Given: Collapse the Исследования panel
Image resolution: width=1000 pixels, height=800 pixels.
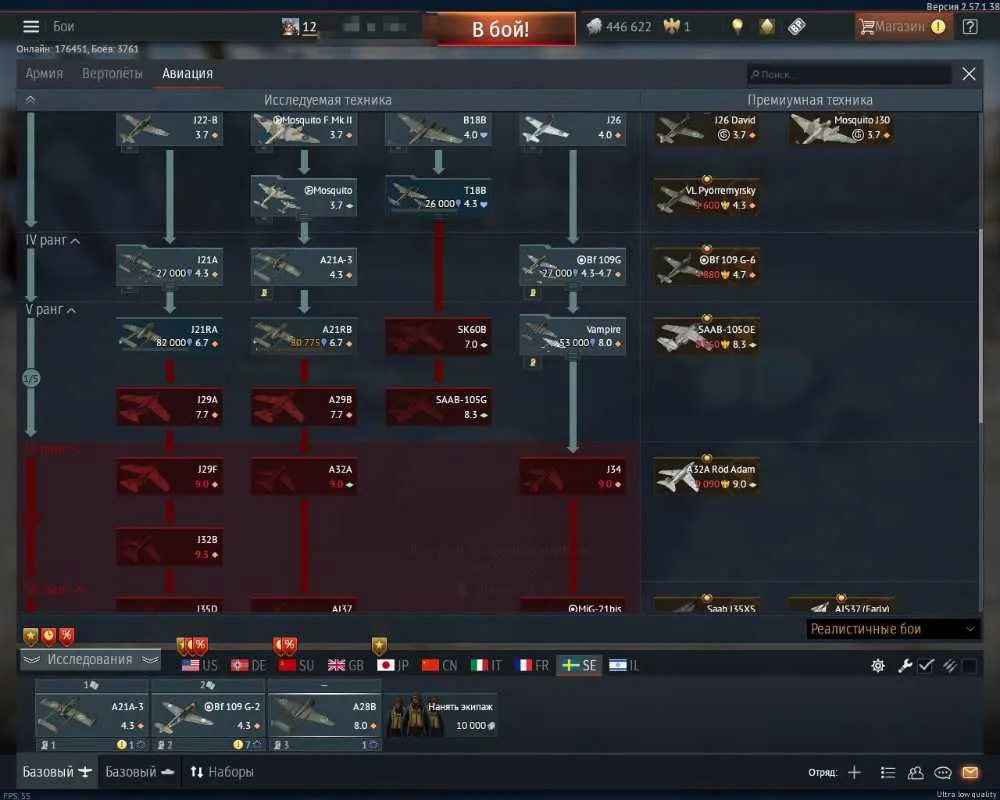Looking at the screenshot, I should click(x=90, y=660).
